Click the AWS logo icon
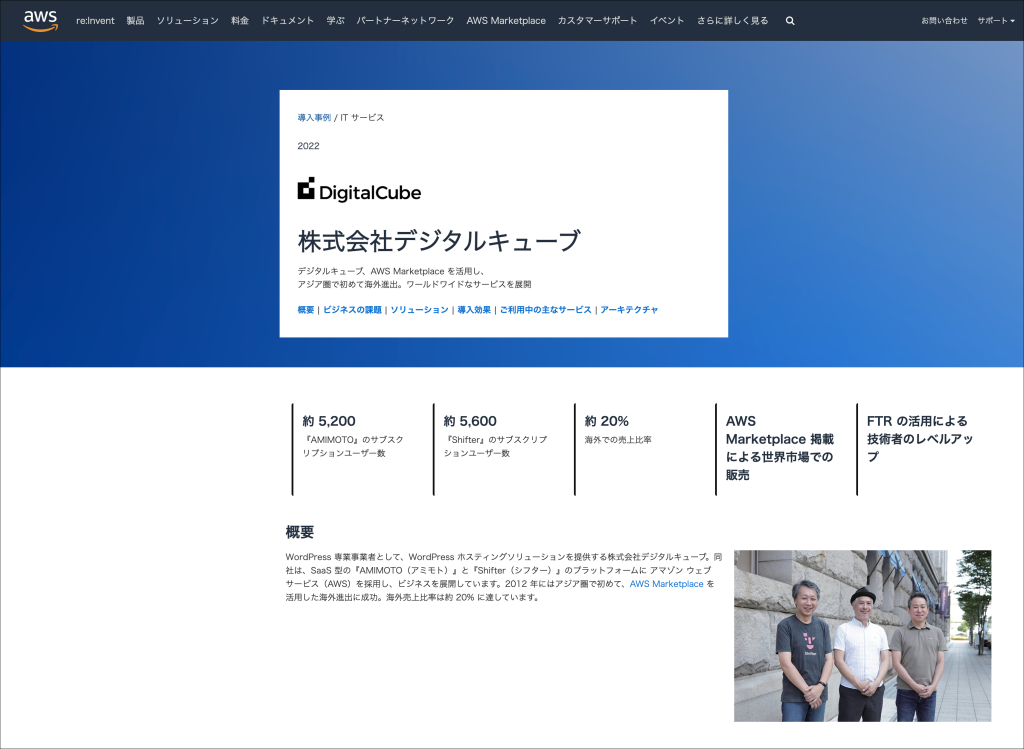Screen dimensions: 1024x749 point(40,20)
